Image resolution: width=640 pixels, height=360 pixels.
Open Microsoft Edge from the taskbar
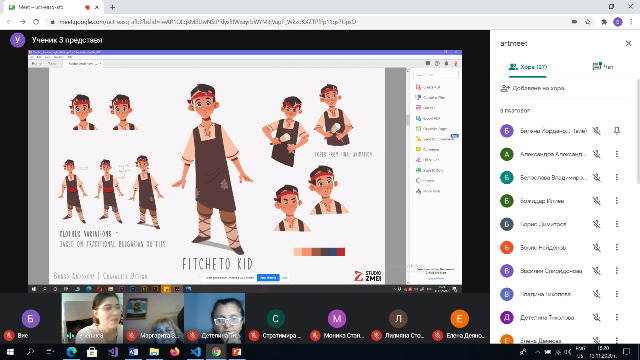[x=71, y=351]
